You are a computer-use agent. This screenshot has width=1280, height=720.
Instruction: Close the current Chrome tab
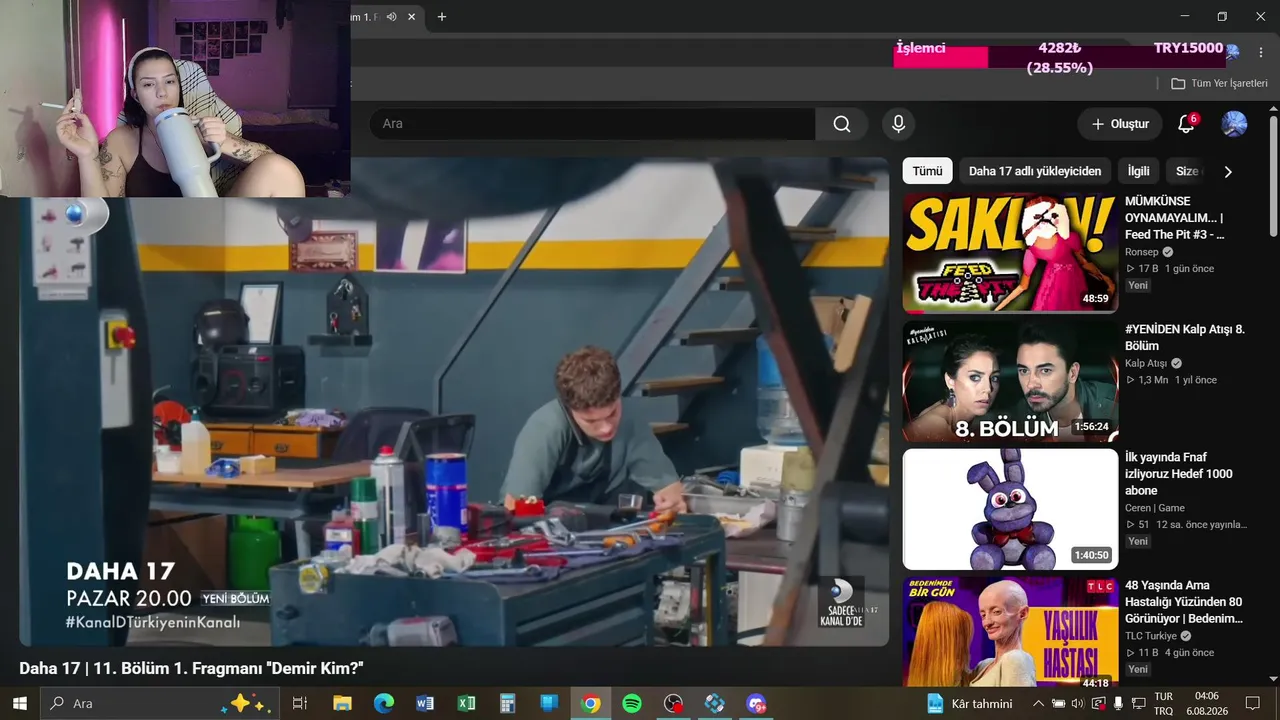coord(411,16)
